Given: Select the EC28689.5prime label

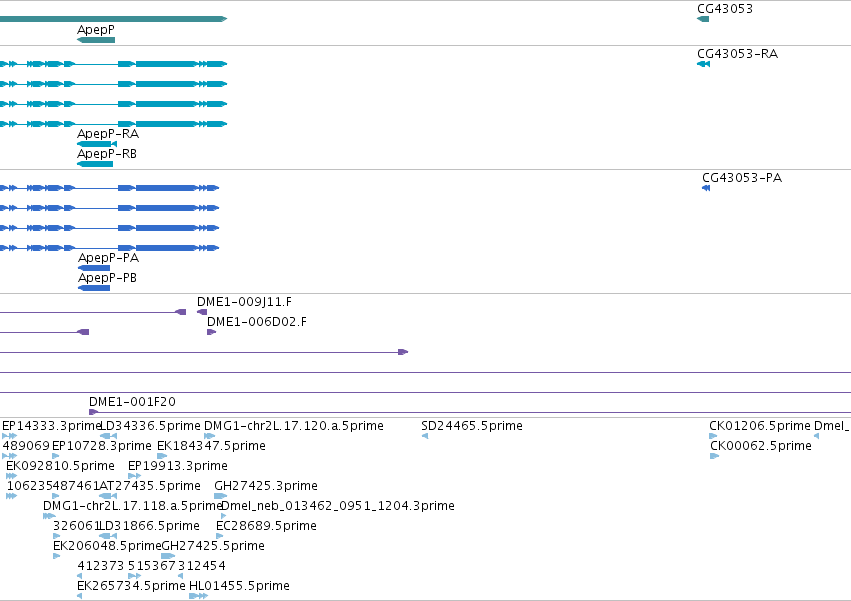Looking at the screenshot, I should 266,526.
